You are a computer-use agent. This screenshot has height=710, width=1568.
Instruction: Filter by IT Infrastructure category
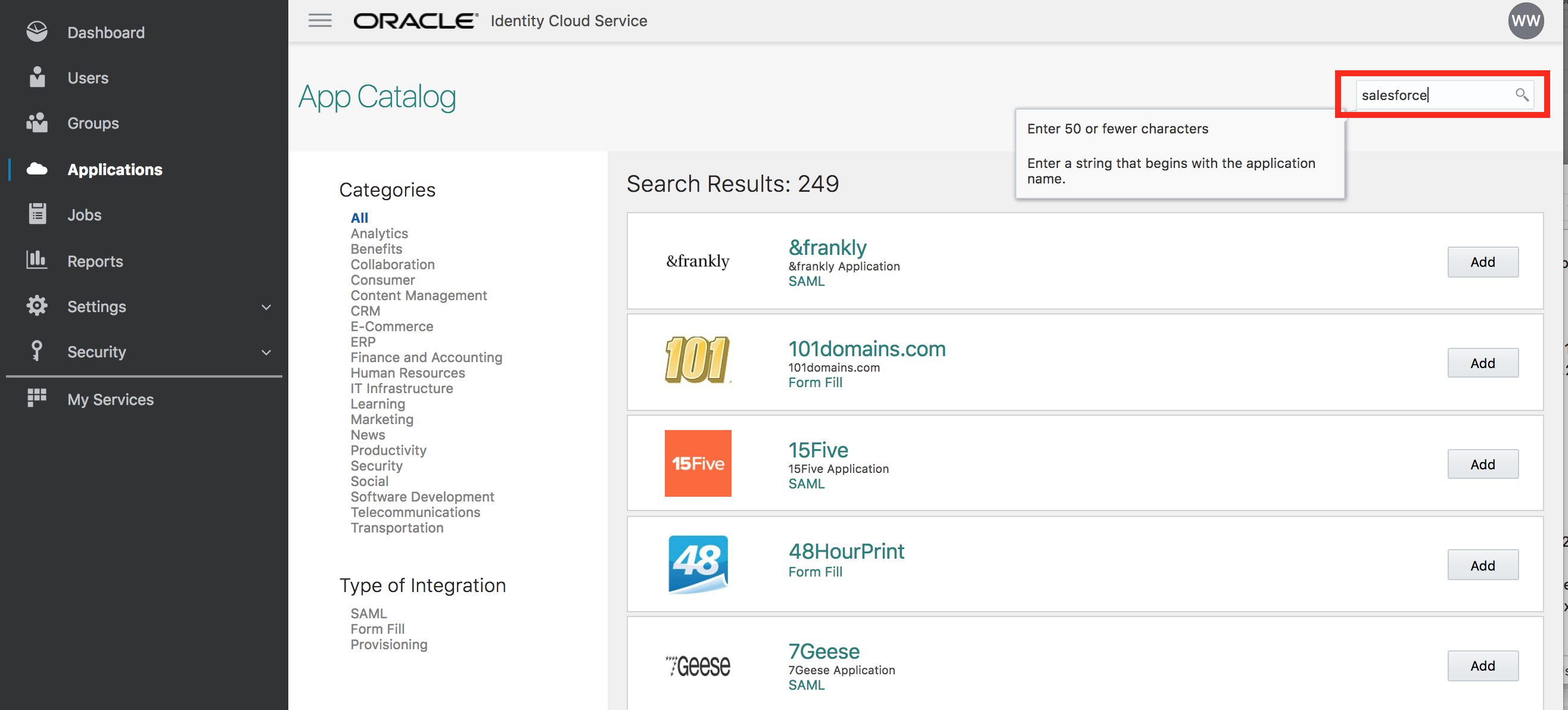[x=402, y=388]
